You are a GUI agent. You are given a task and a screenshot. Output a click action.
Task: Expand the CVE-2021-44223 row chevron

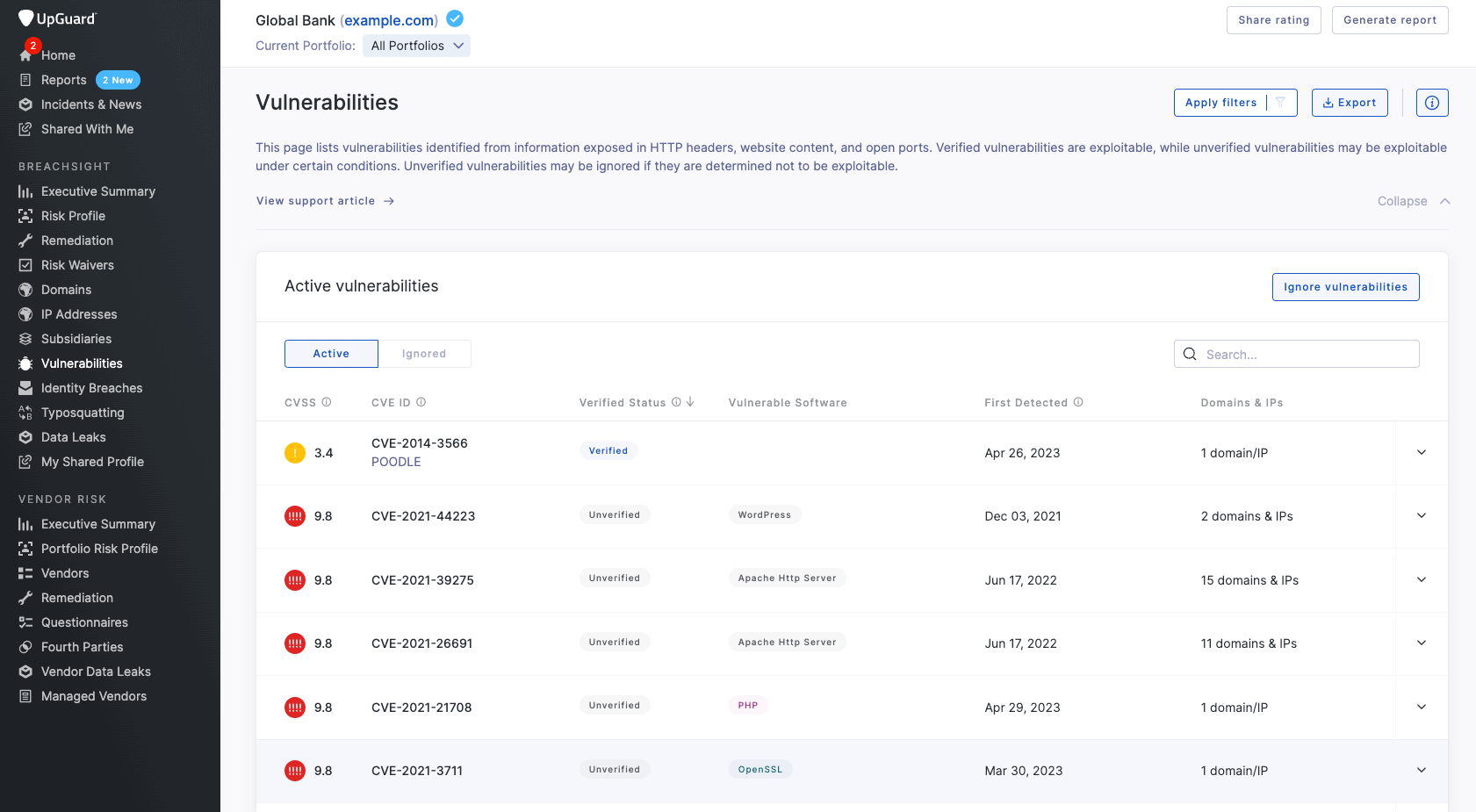[x=1422, y=515]
